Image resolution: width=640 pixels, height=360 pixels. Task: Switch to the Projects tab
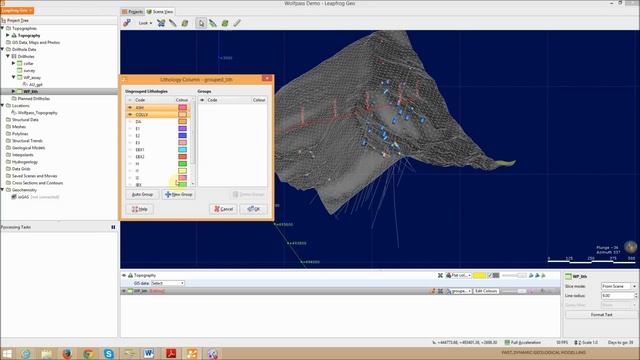click(133, 11)
